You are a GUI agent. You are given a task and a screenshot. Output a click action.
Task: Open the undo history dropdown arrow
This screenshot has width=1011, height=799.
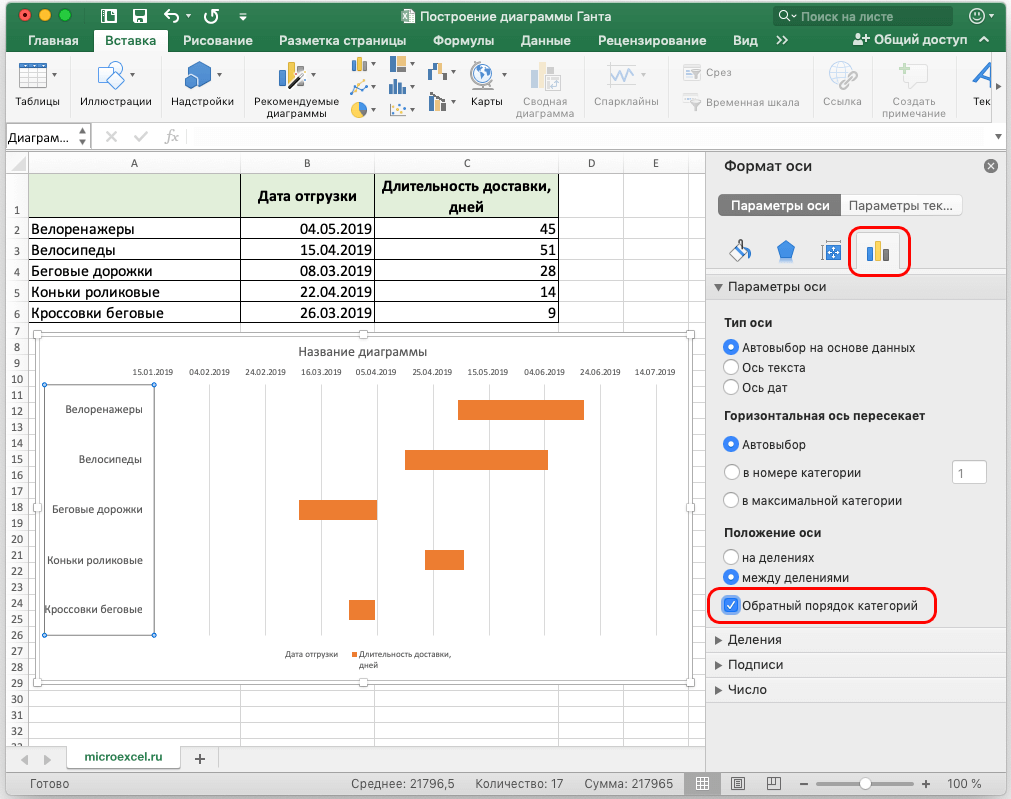(188, 17)
